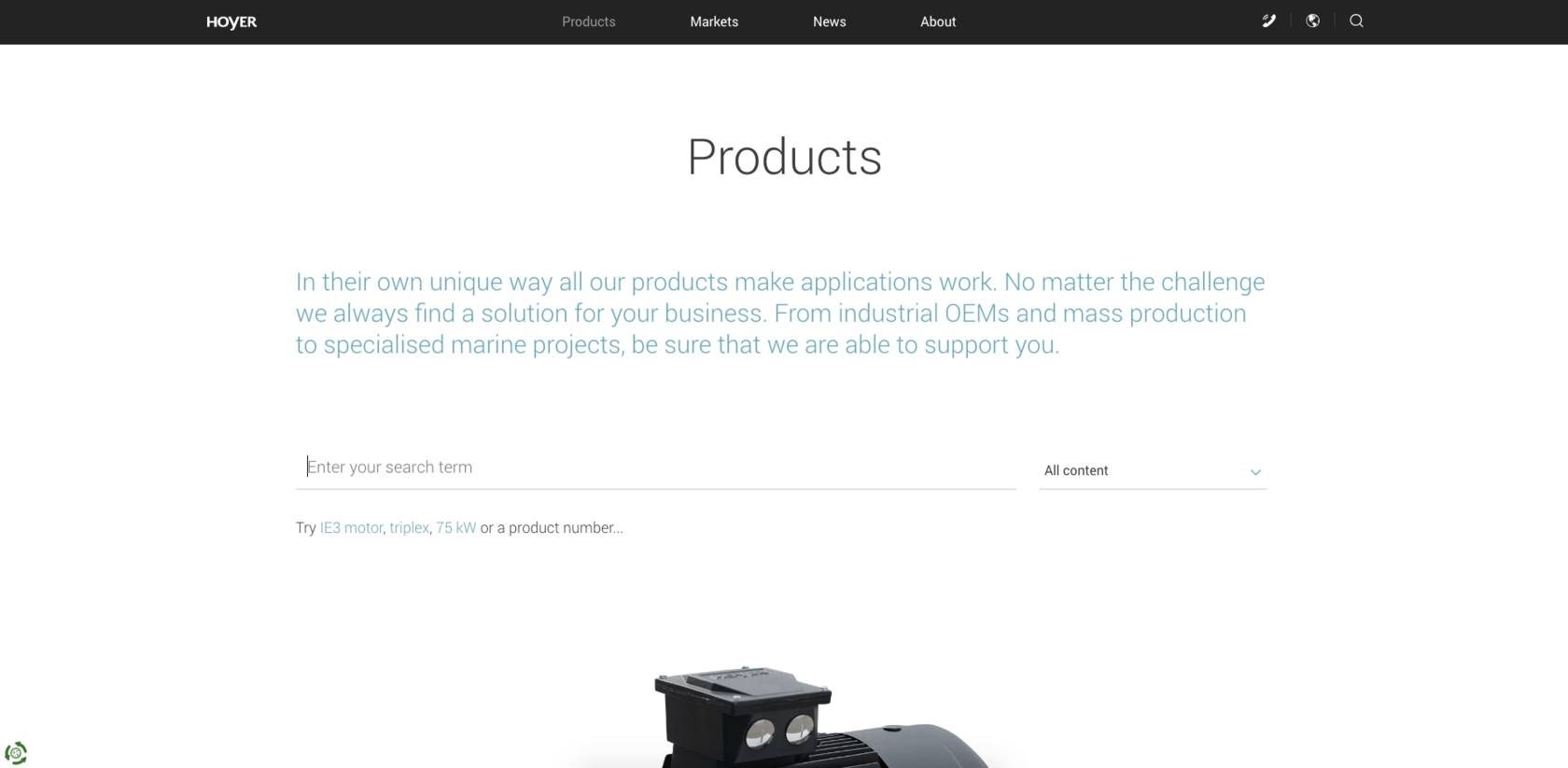This screenshot has height=768, width=1568.
Task: Expand the chevron arrow beside All content
Action: pyautogui.click(x=1255, y=472)
